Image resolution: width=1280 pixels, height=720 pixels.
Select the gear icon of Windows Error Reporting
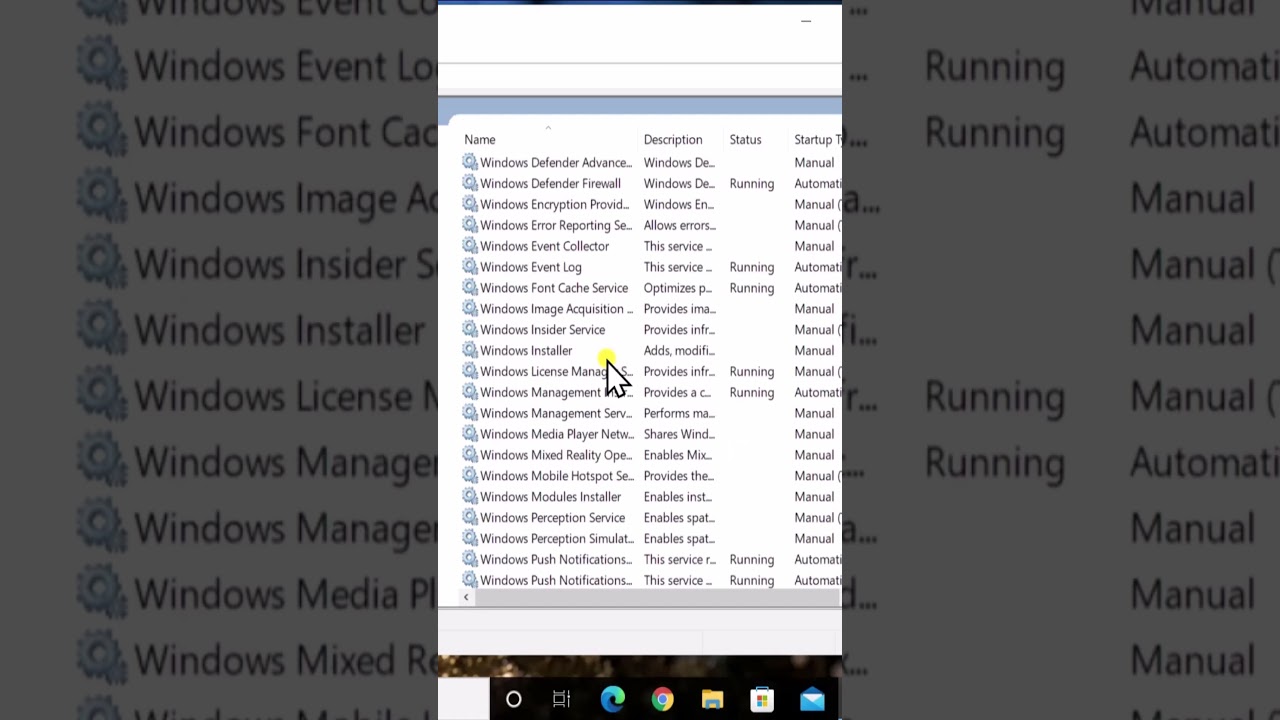coord(470,225)
